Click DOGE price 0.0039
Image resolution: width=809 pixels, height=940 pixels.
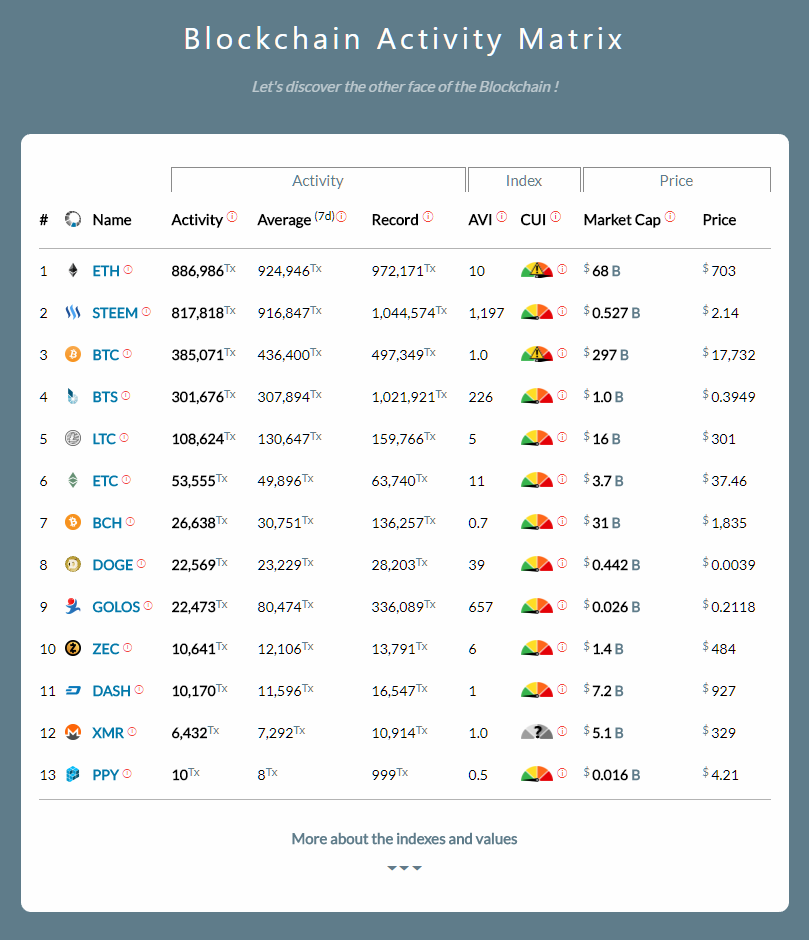[729, 564]
